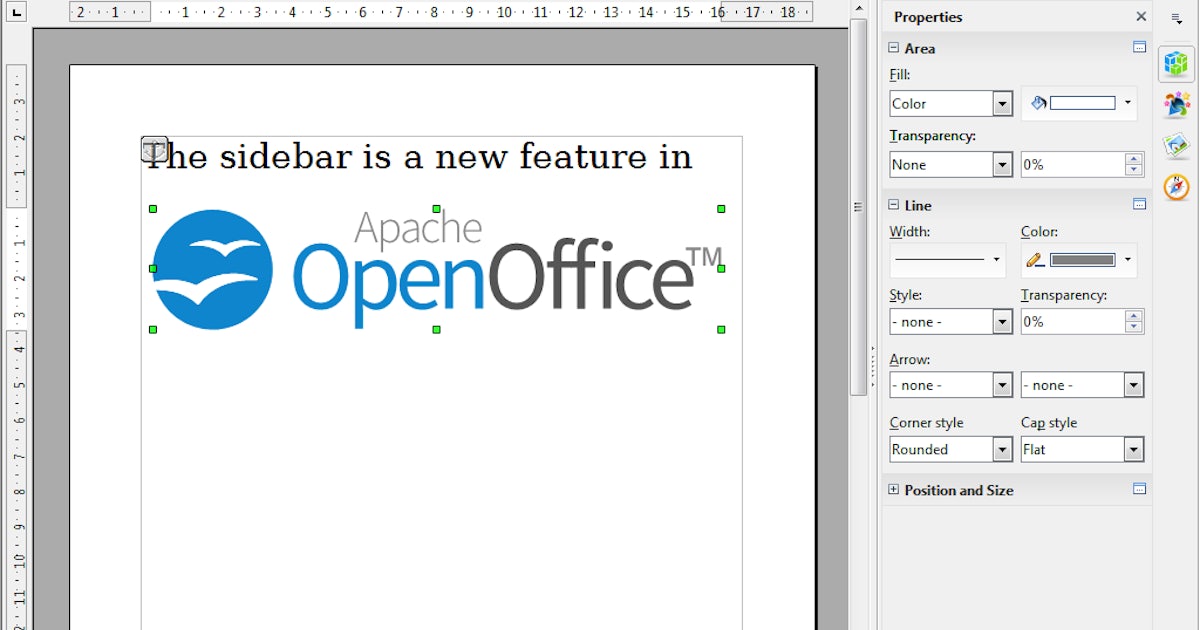
Task: Open the line Style dropdown
Action: click(x=951, y=322)
